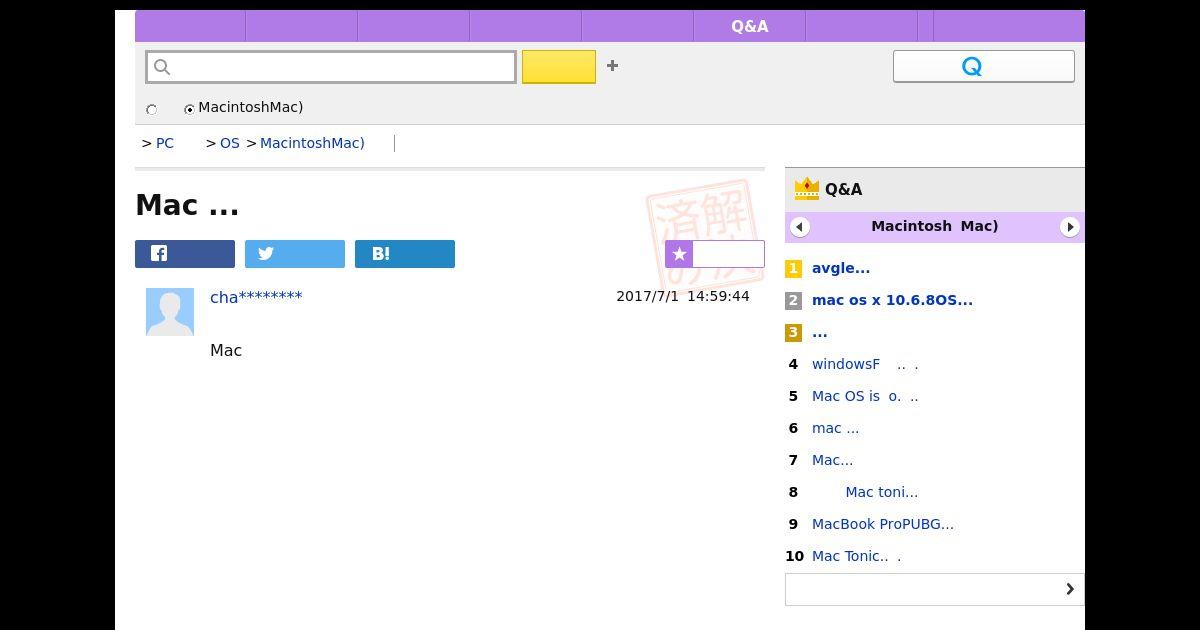The width and height of the screenshot is (1200, 630).
Task: Open ranking item Mac toni...
Action: tap(881, 492)
